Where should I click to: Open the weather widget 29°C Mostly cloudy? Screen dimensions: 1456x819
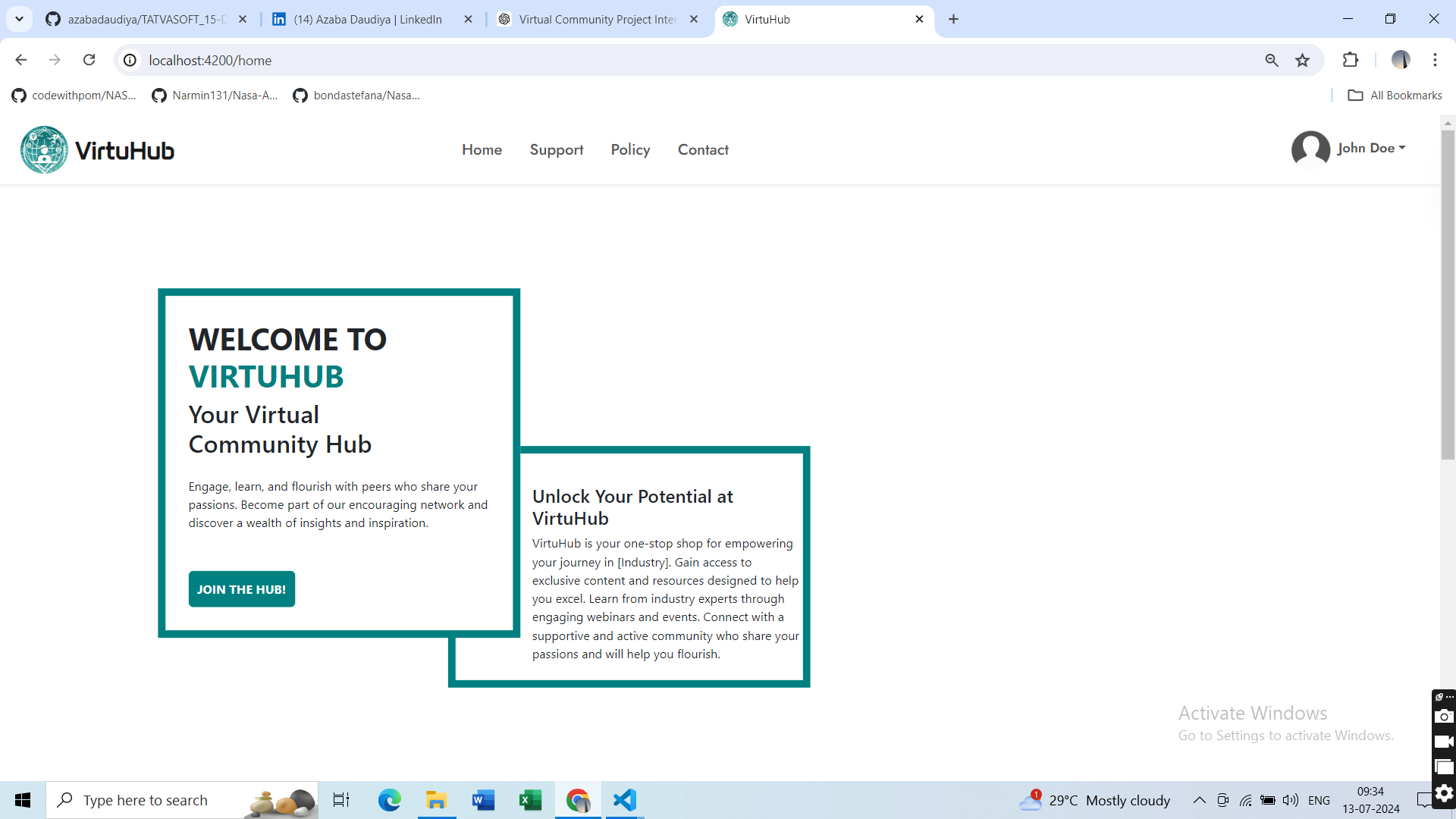(x=1095, y=800)
